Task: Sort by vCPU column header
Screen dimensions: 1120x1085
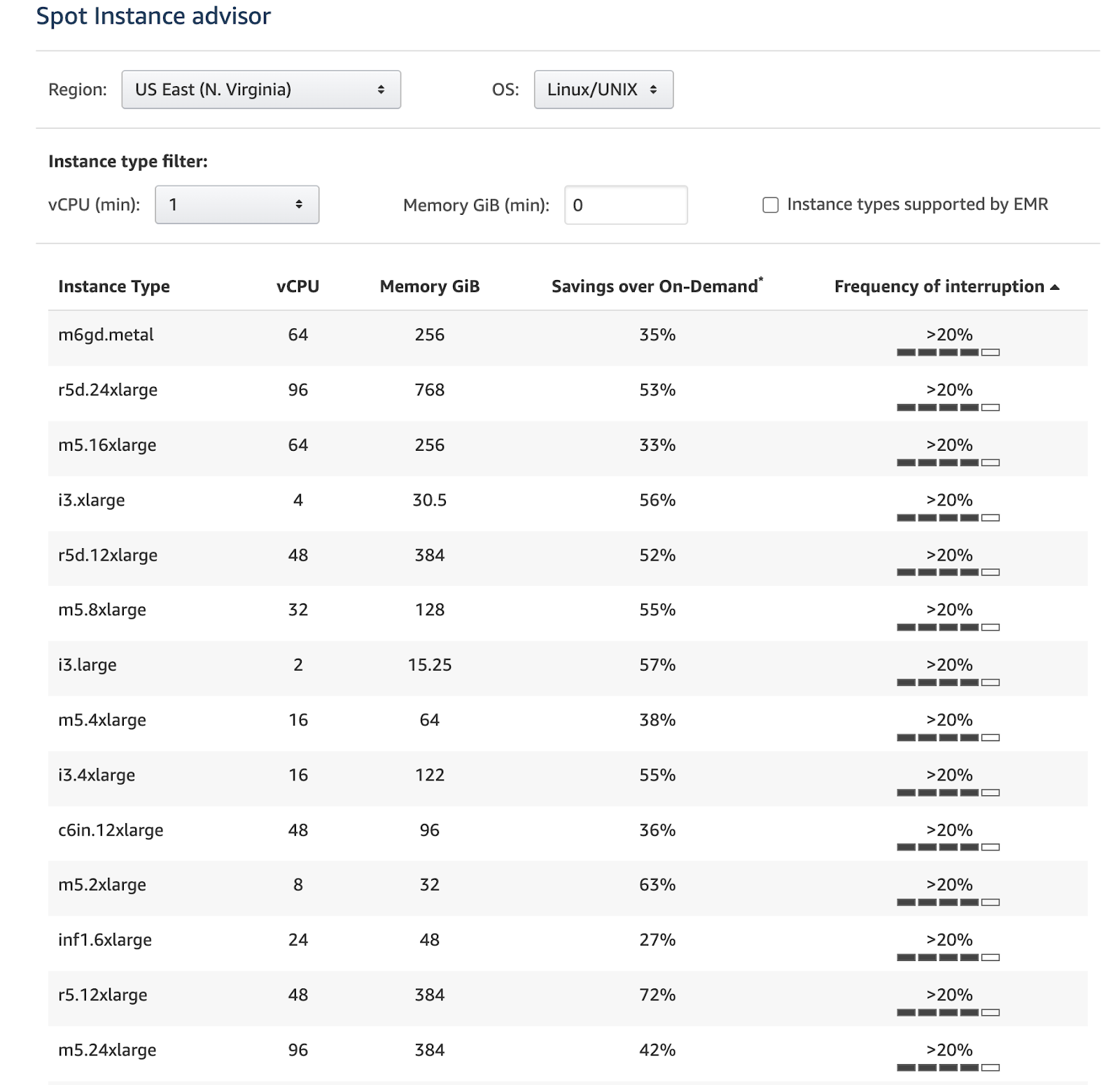Action: click(297, 287)
